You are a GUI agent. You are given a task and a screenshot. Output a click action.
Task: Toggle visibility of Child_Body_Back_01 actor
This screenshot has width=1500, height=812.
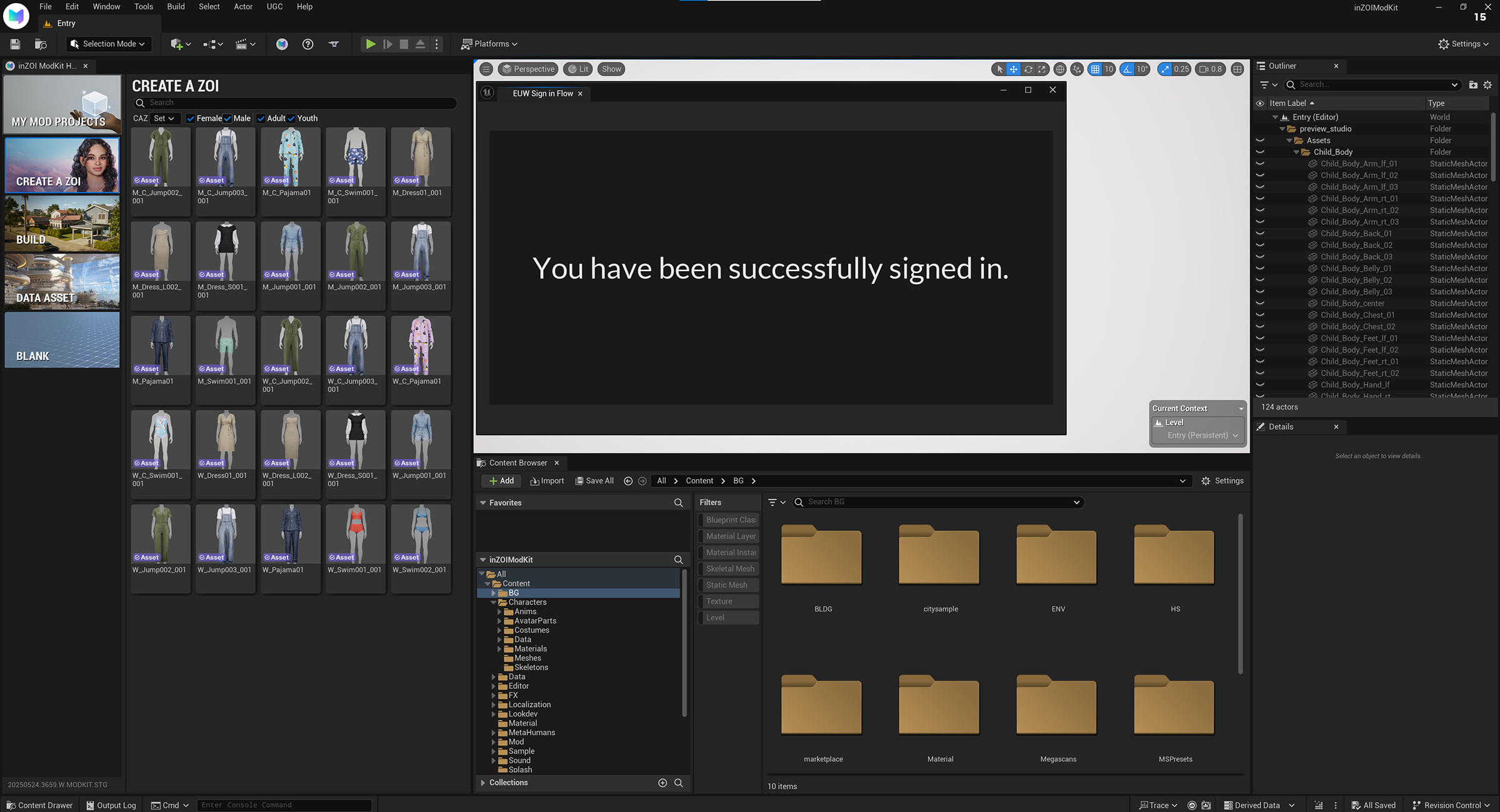pyautogui.click(x=1260, y=234)
